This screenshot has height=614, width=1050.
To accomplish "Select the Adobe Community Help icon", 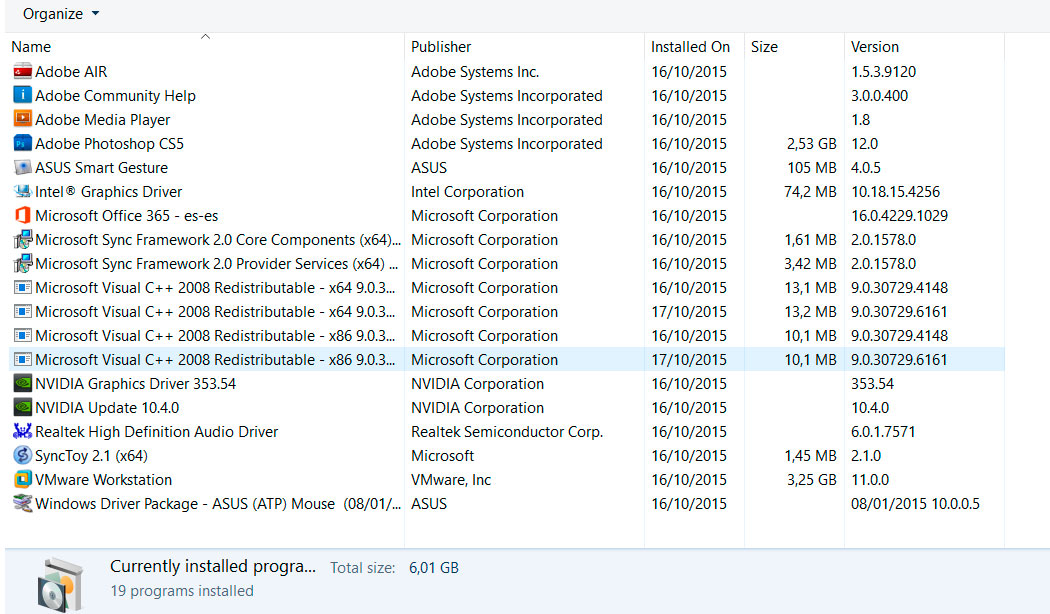I will pyautogui.click(x=22, y=96).
